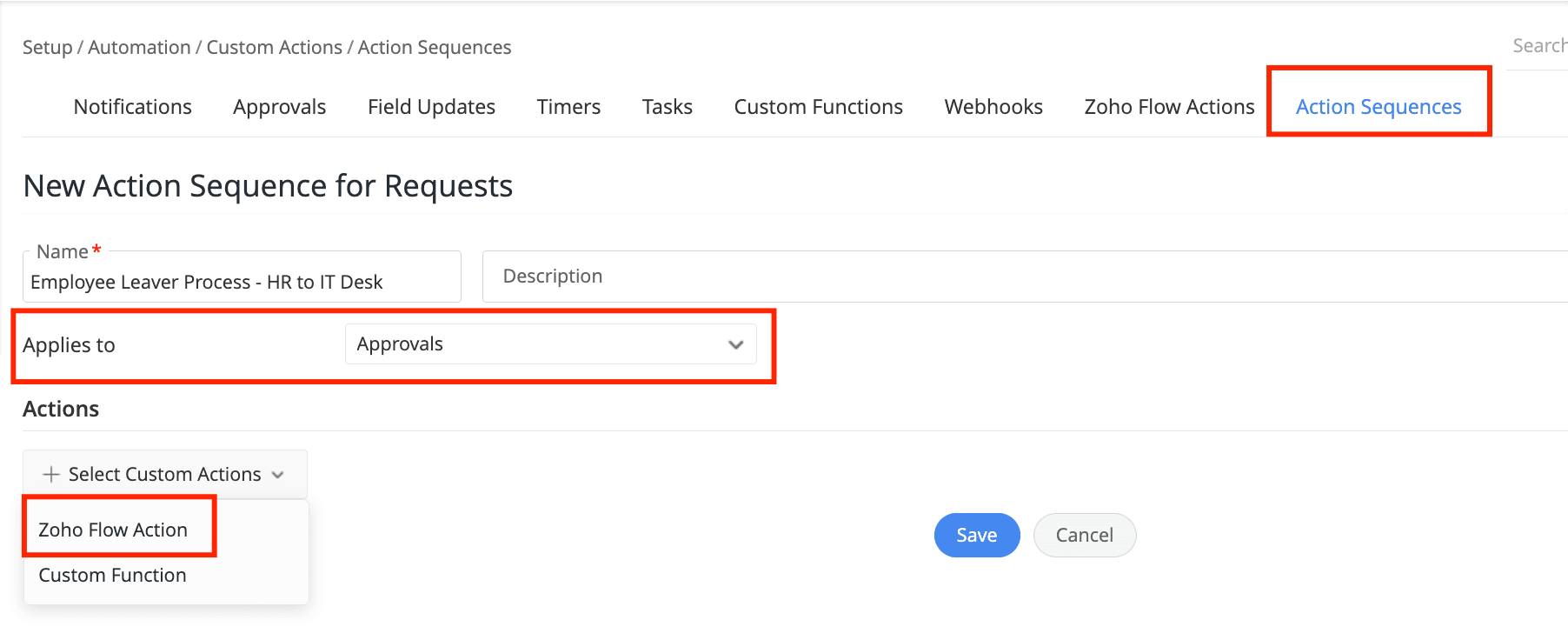This screenshot has width=1568, height=640.
Task: Open the Select Custom Actions dropdown
Action: point(164,474)
